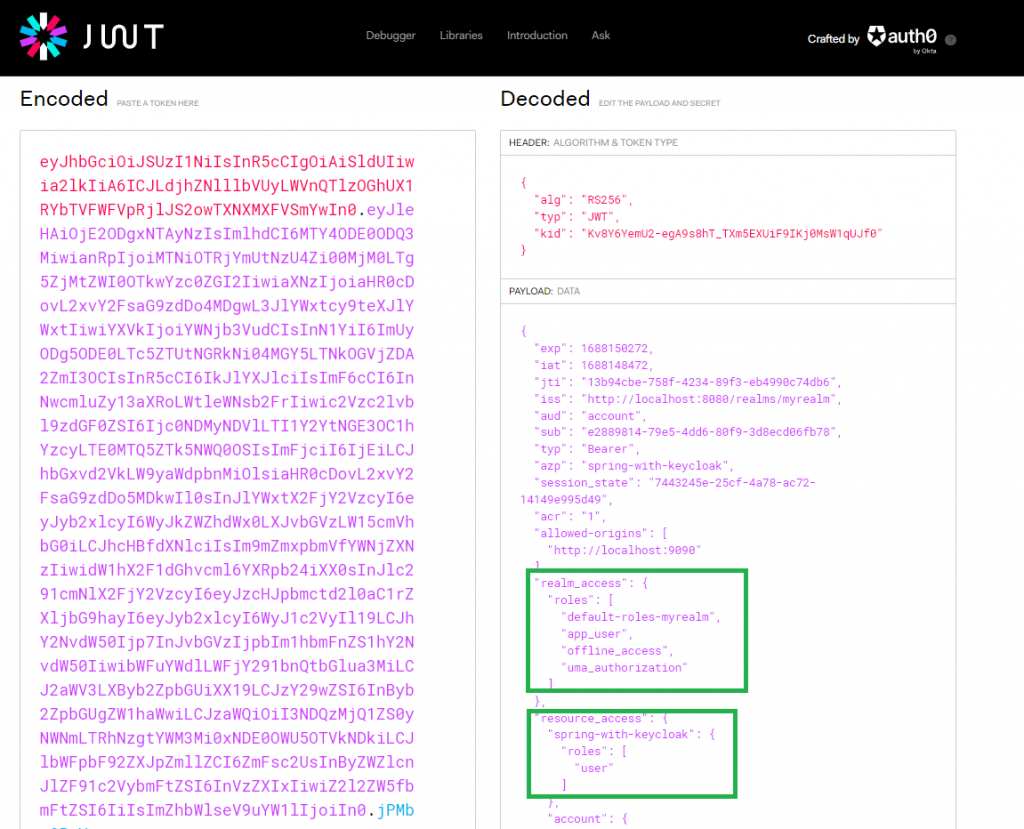Select the "alg": "RS256" line
This screenshot has height=829, width=1024.
(x=583, y=200)
